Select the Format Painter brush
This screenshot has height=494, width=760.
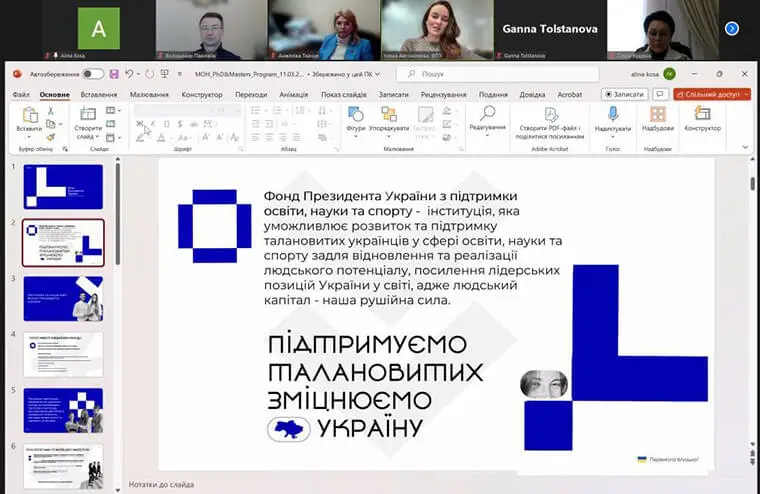point(50,138)
